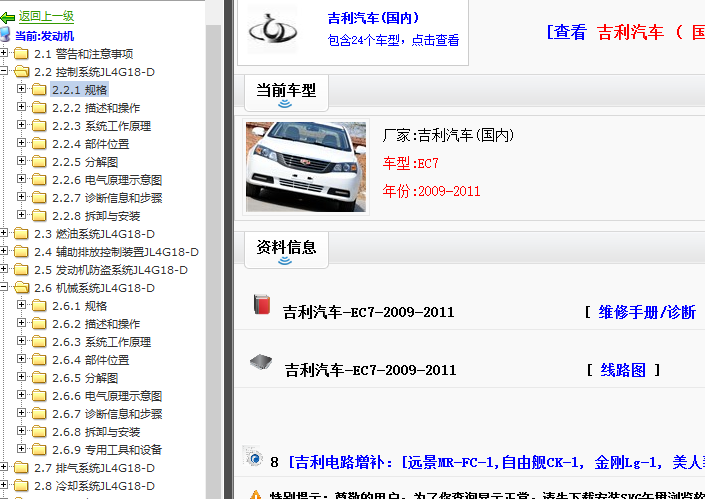
Task: Click folder icon beside 2.6.7 诊断信息和步骤
Action: [x=39, y=414]
